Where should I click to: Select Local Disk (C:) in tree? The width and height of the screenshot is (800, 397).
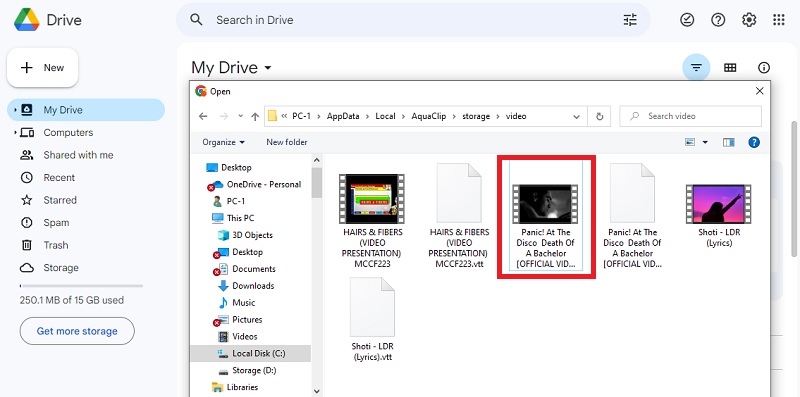tap(251, 353)
